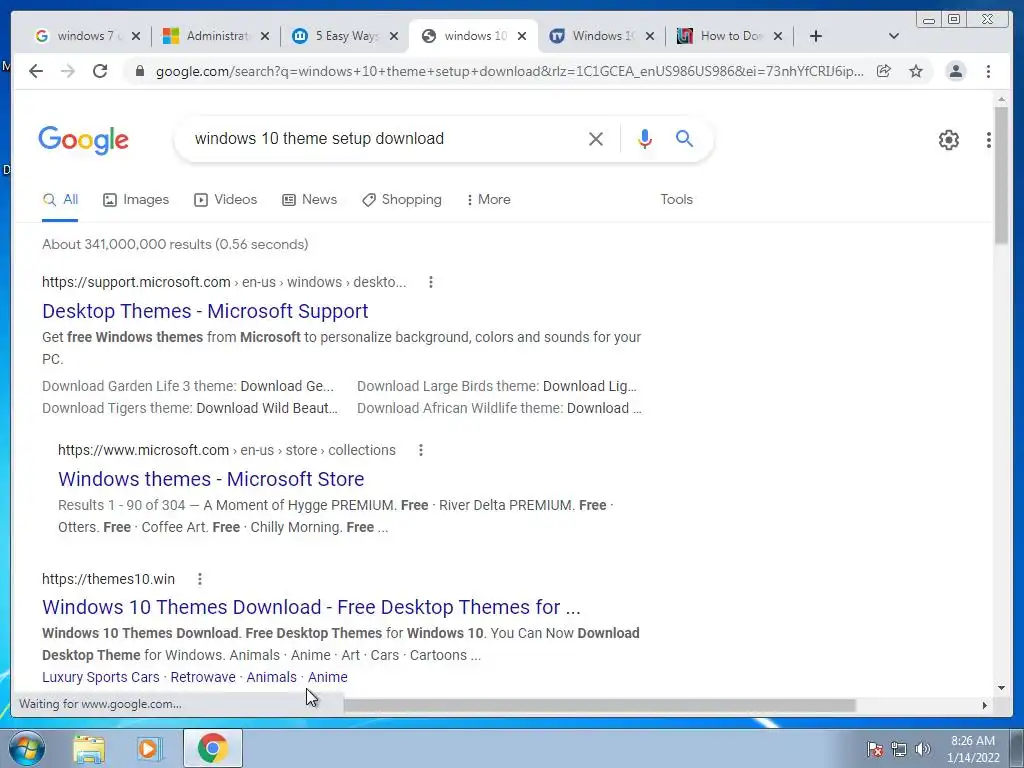This screenshot has height=768, width=1024.
Task: Open the clock showing 8:26 AM
Action: tap(973, 749)
